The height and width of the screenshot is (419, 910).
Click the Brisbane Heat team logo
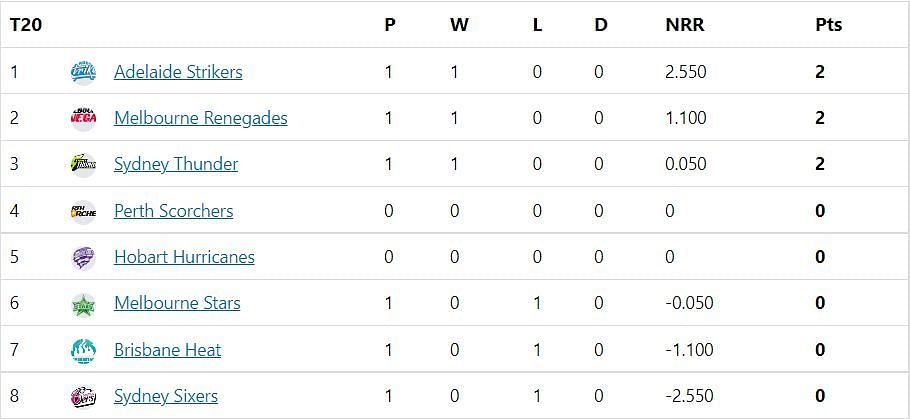[83, 351]
